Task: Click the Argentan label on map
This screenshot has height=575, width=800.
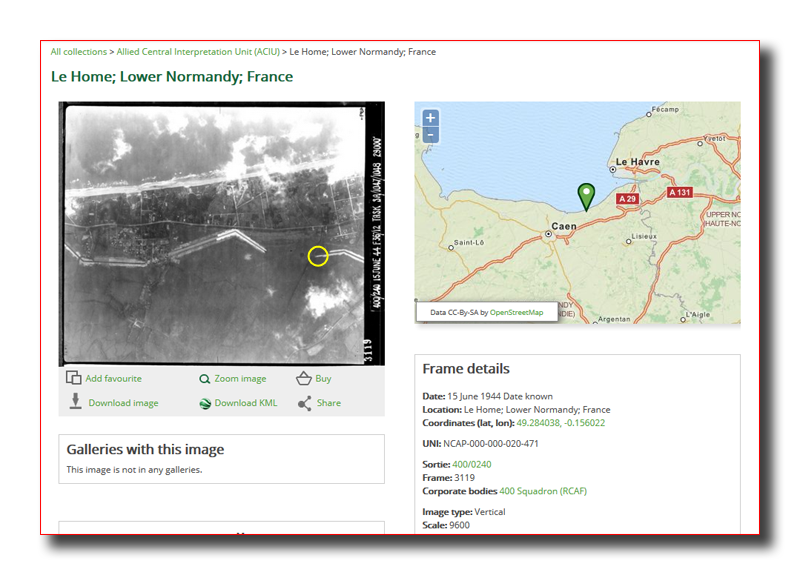Action: pos(614,319)
